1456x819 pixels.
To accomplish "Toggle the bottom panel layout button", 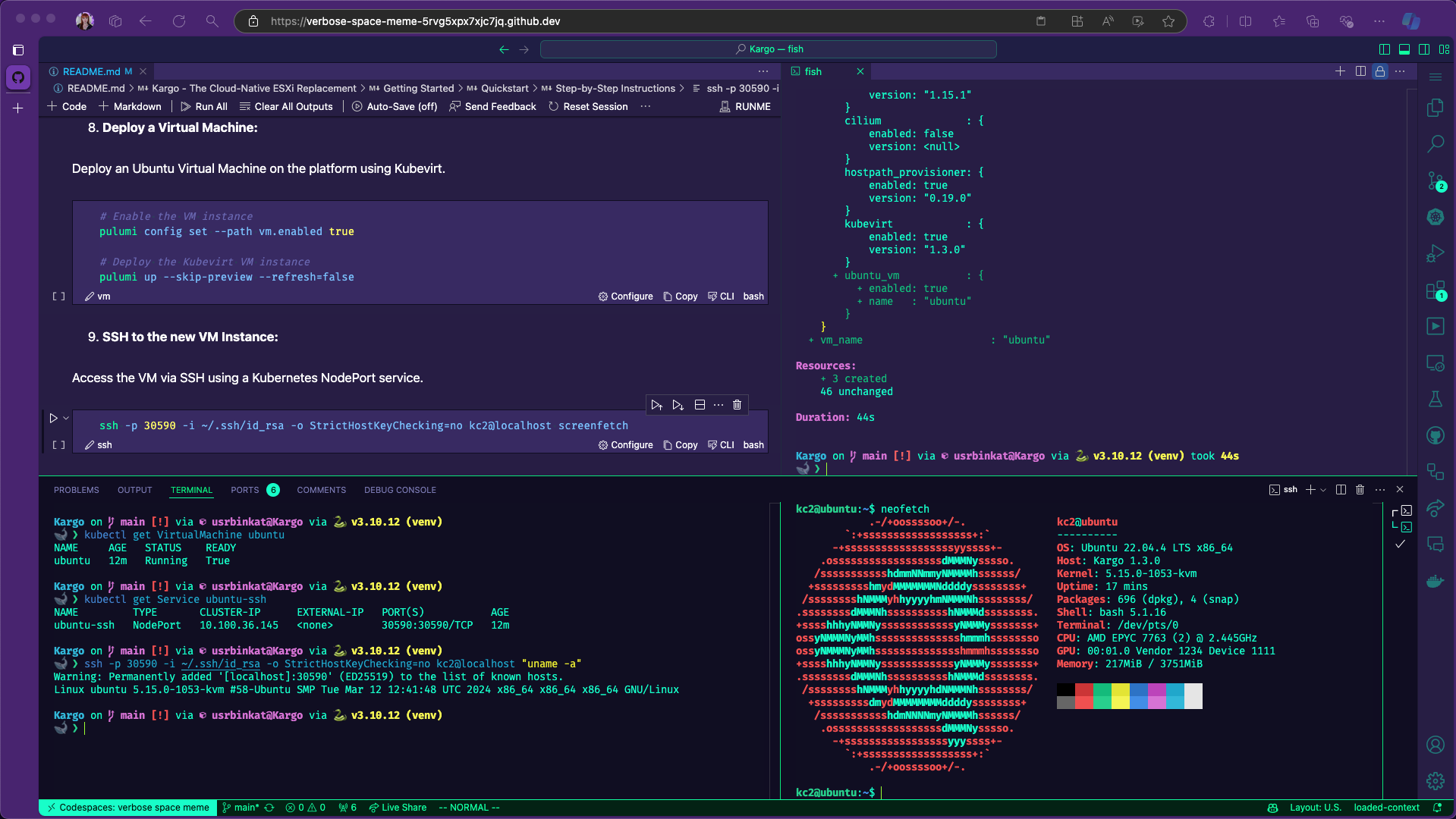I will [x=1404, y=49].
